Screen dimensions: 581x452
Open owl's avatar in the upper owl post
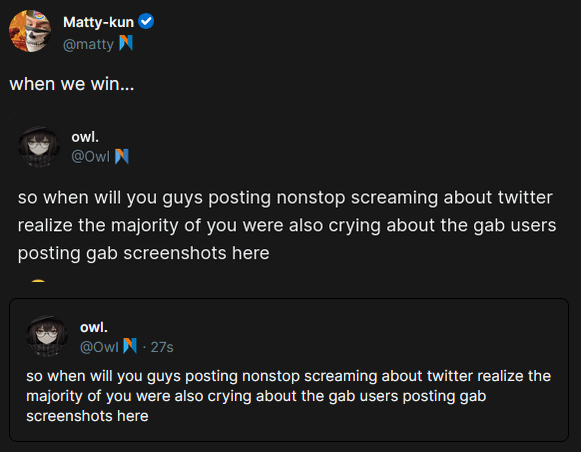coord(39,147)
